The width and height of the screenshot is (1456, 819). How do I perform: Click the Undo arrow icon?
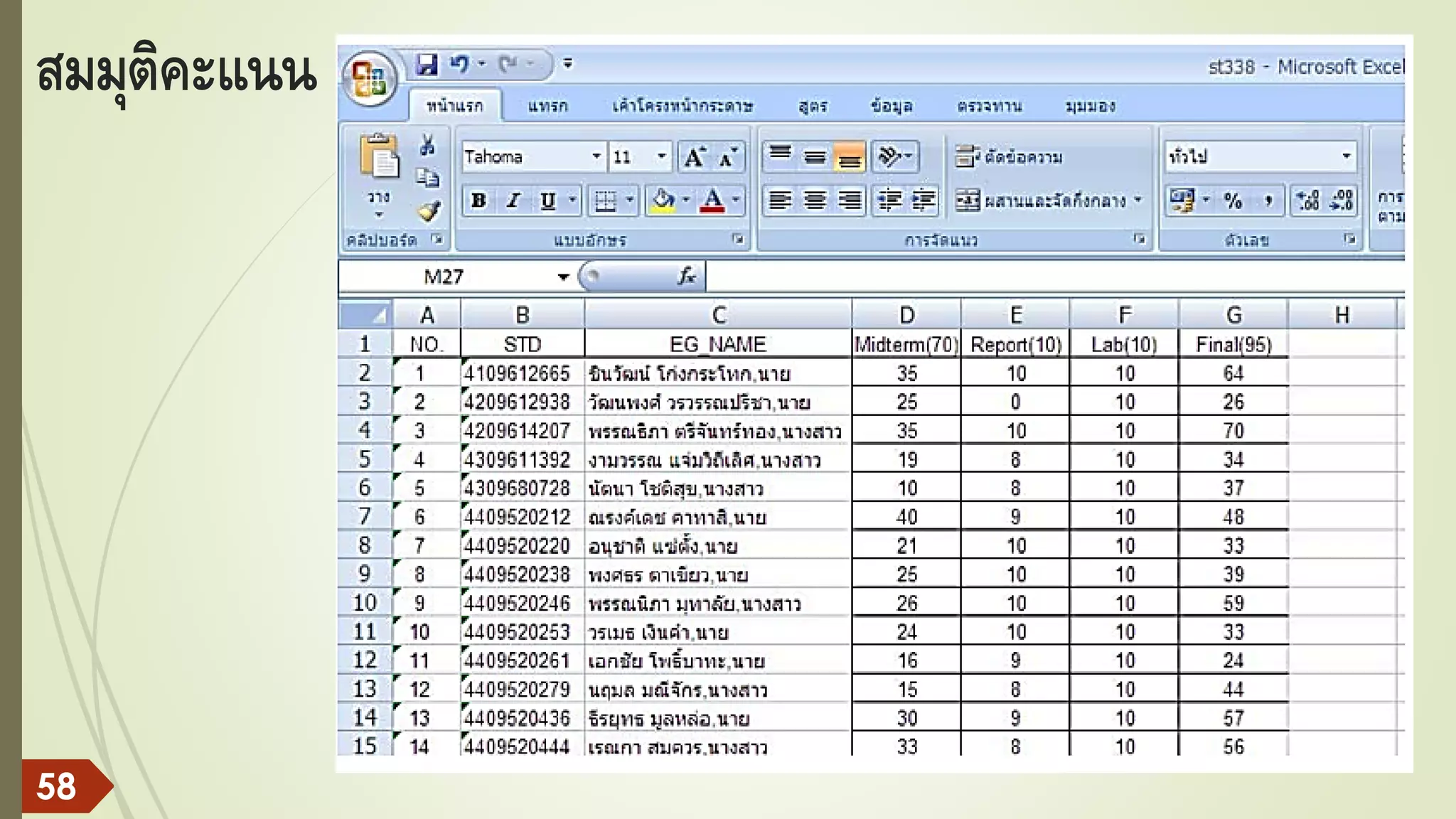point(459,64)
